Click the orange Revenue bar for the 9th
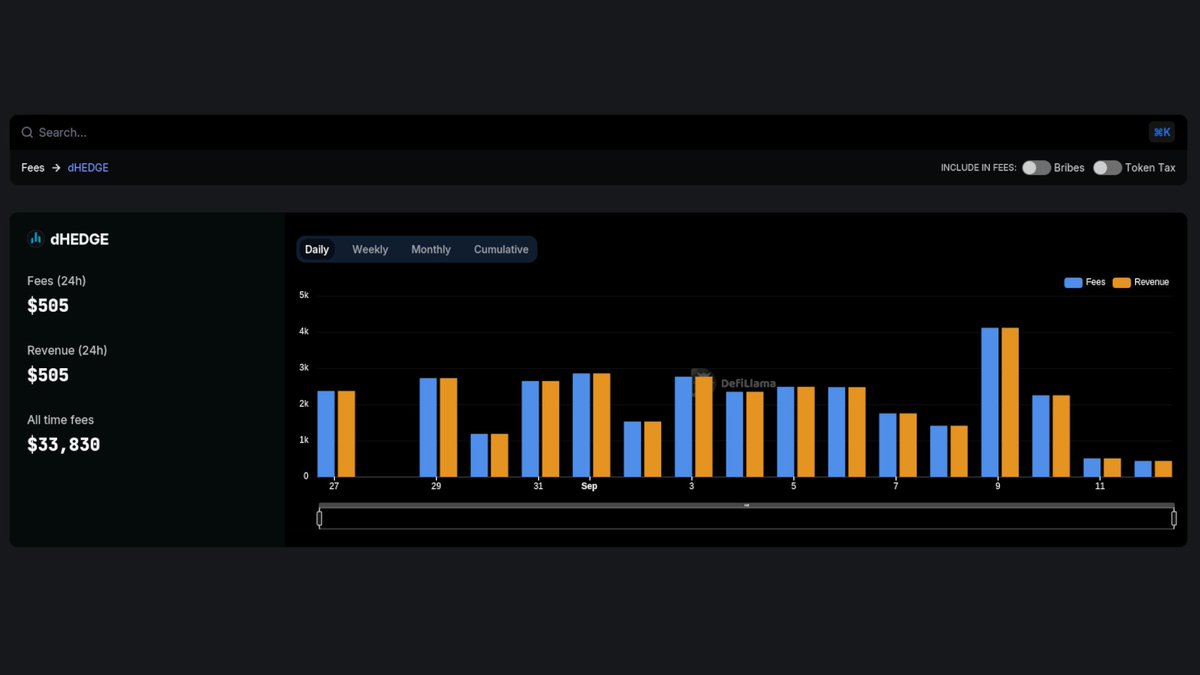The height and width of the screenshot is (675, 1200). pyautogui.click(x=1010, y=402)
